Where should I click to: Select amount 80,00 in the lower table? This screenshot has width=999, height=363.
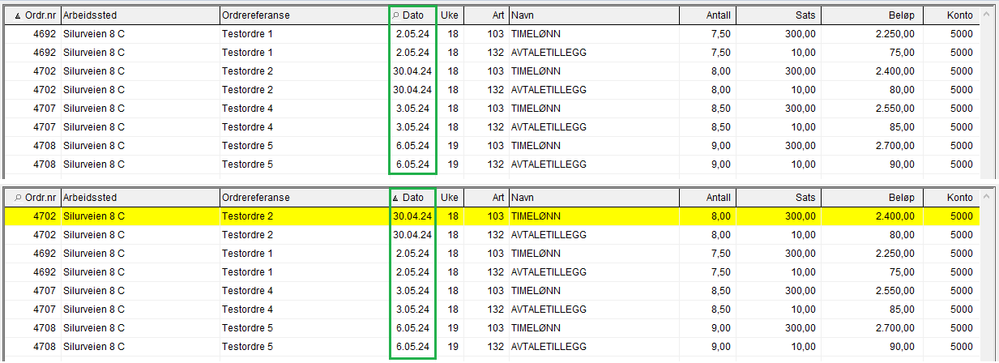pos(903,235)
